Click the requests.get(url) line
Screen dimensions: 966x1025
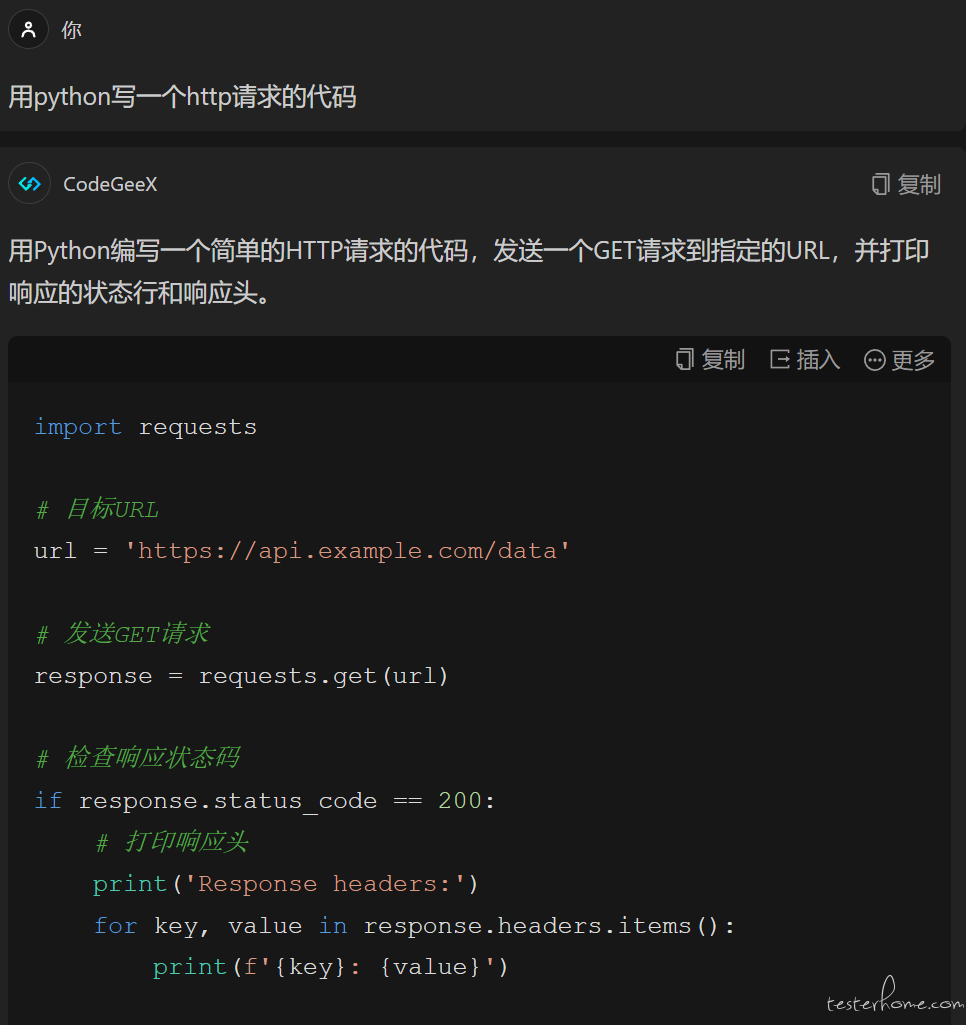point(242,676)
